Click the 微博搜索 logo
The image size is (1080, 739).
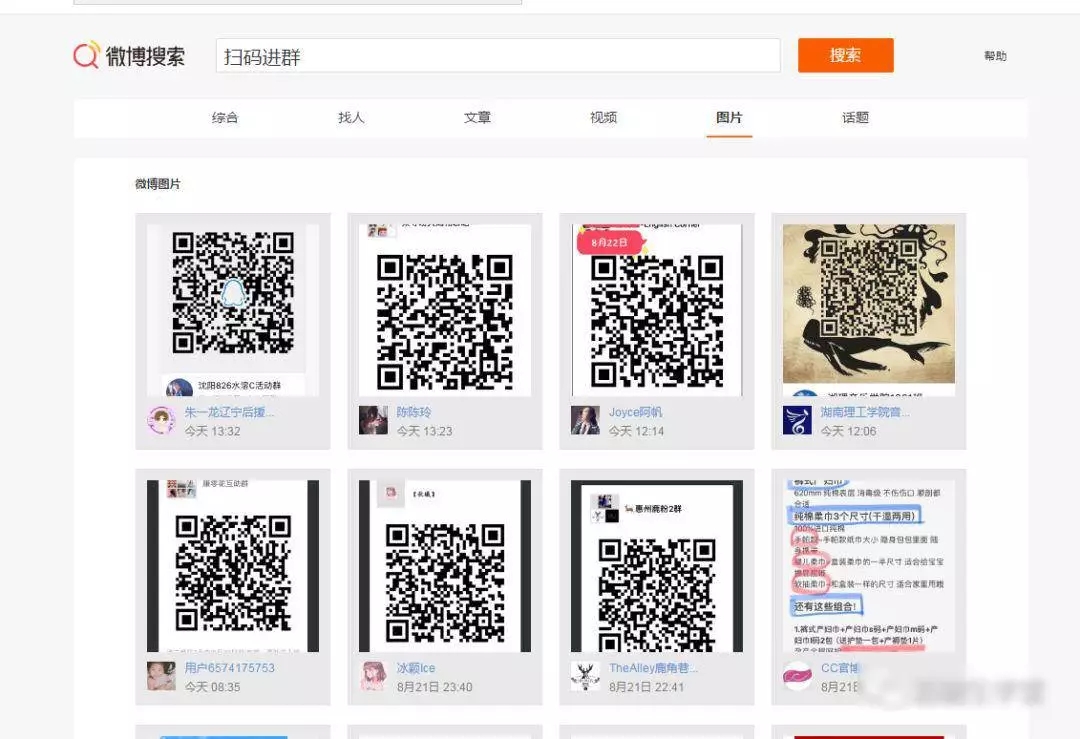click(129, 55)
